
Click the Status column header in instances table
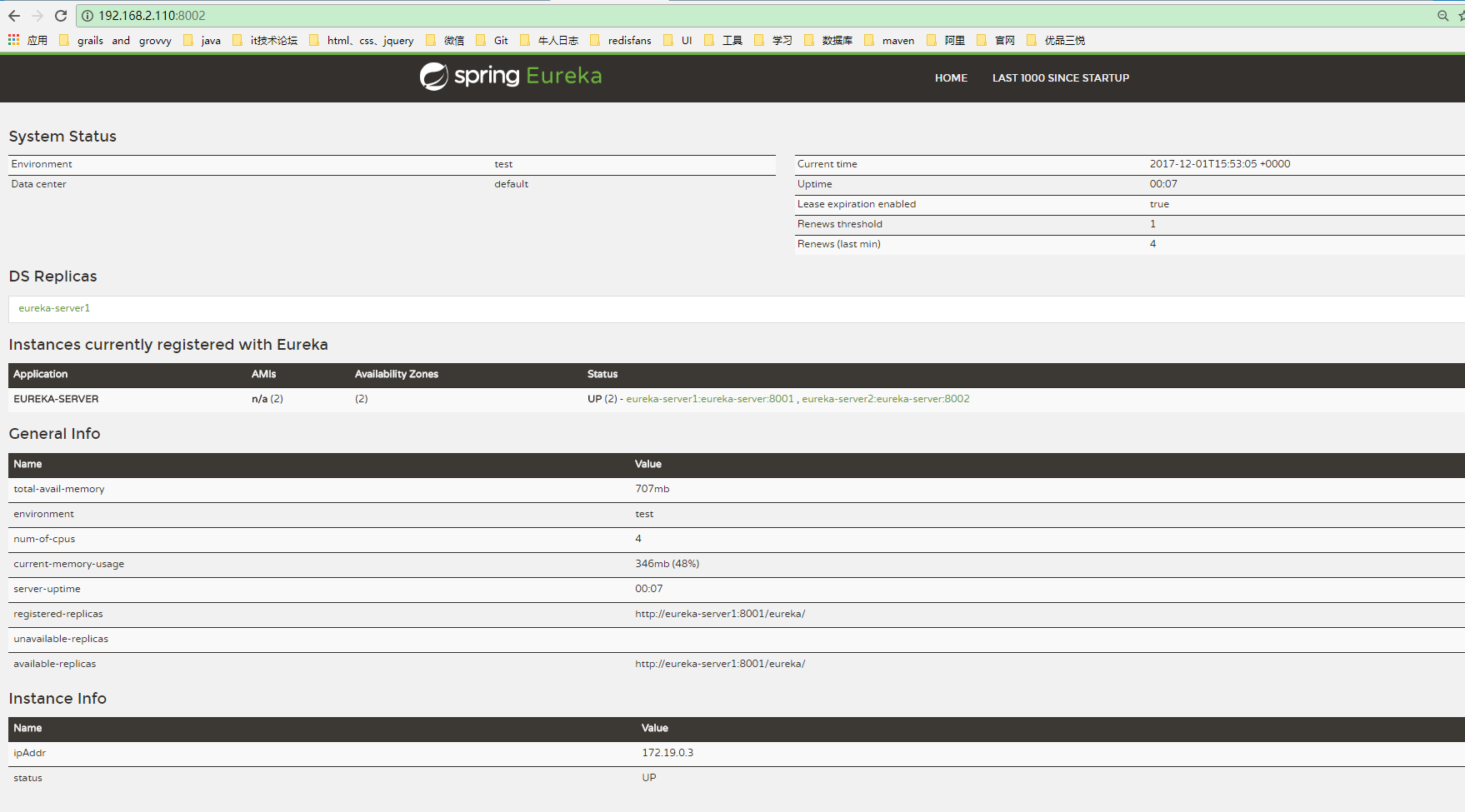[602, 374]
